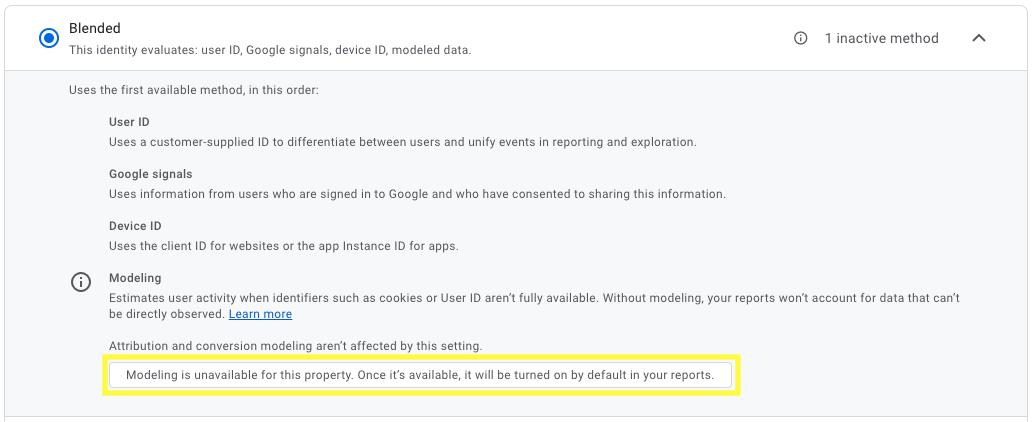
Task: Click the attribution and conversion modeling note
Action: pyautogui.click(x=295, y=346)
